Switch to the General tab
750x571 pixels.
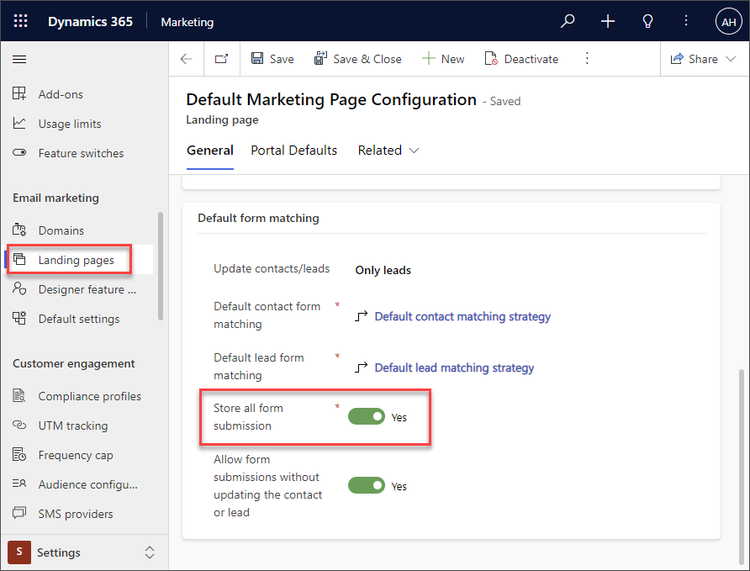210,151
